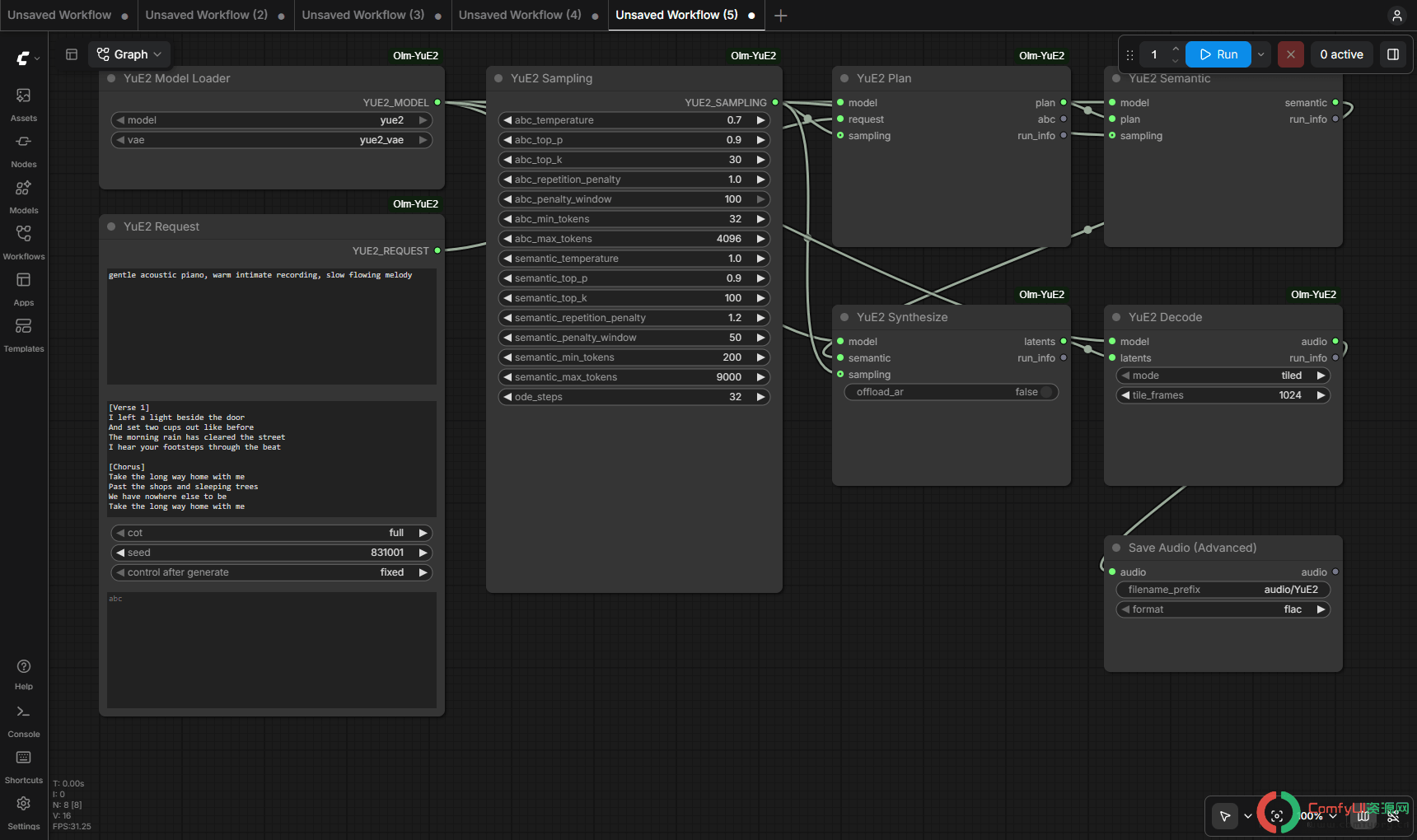Collapse the YuE2 Synthesize node
This screenshot has height=840, width=1417.
[x=844, y=317]
